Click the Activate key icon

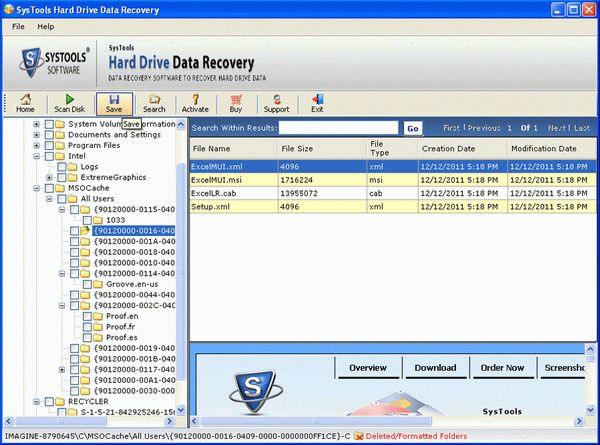(194, 102)
